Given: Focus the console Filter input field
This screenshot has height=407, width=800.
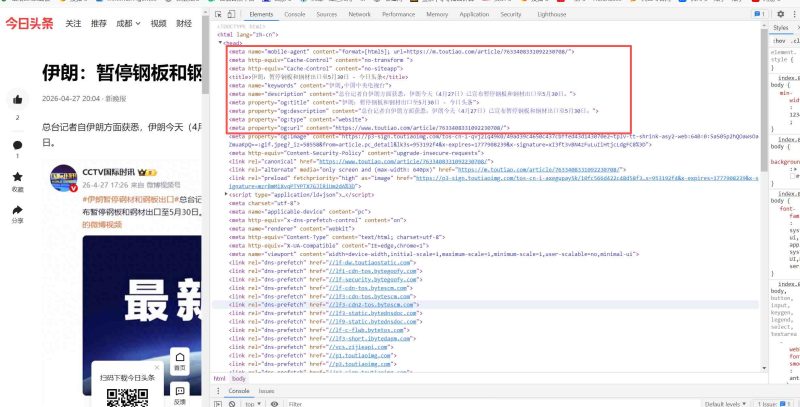Looking at the screenshot, I should click(x=357, y=404).
